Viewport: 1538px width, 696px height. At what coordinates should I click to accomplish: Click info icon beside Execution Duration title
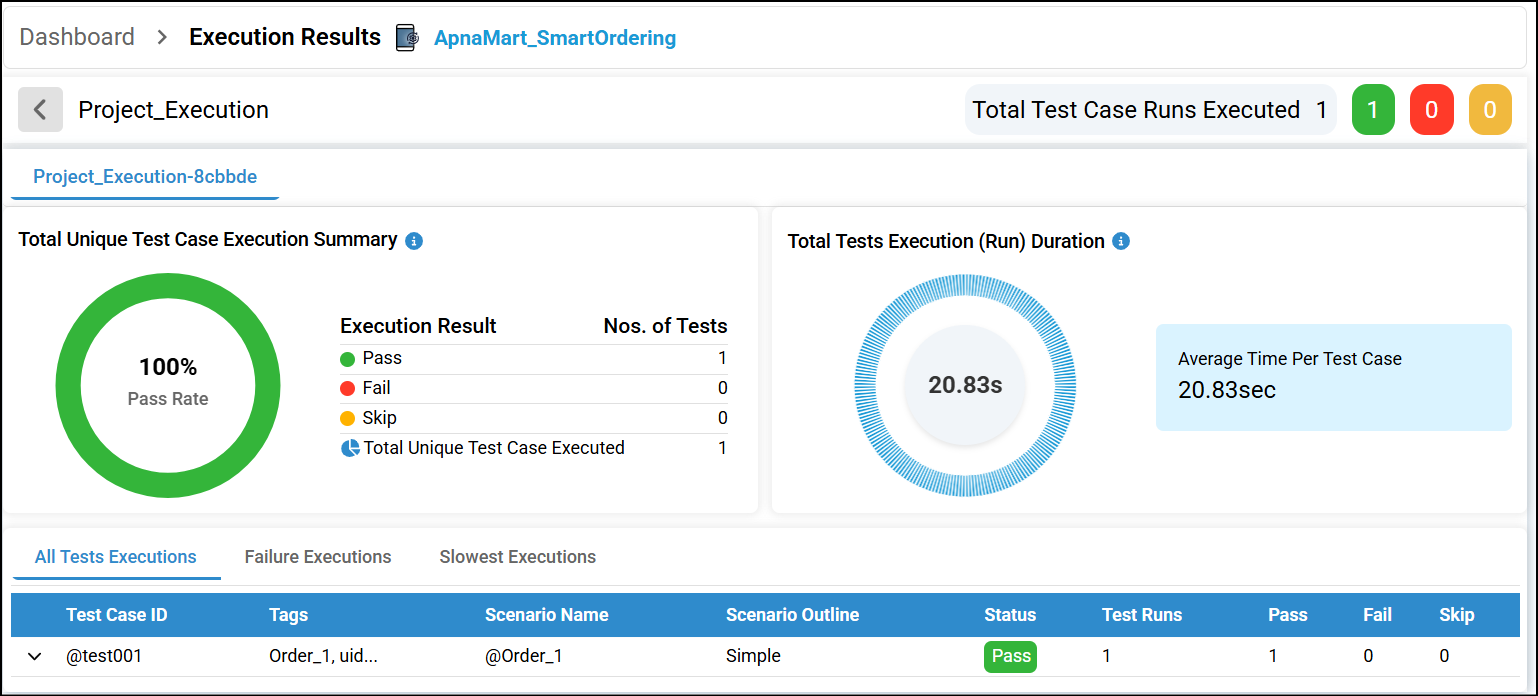click(1121, 241)
